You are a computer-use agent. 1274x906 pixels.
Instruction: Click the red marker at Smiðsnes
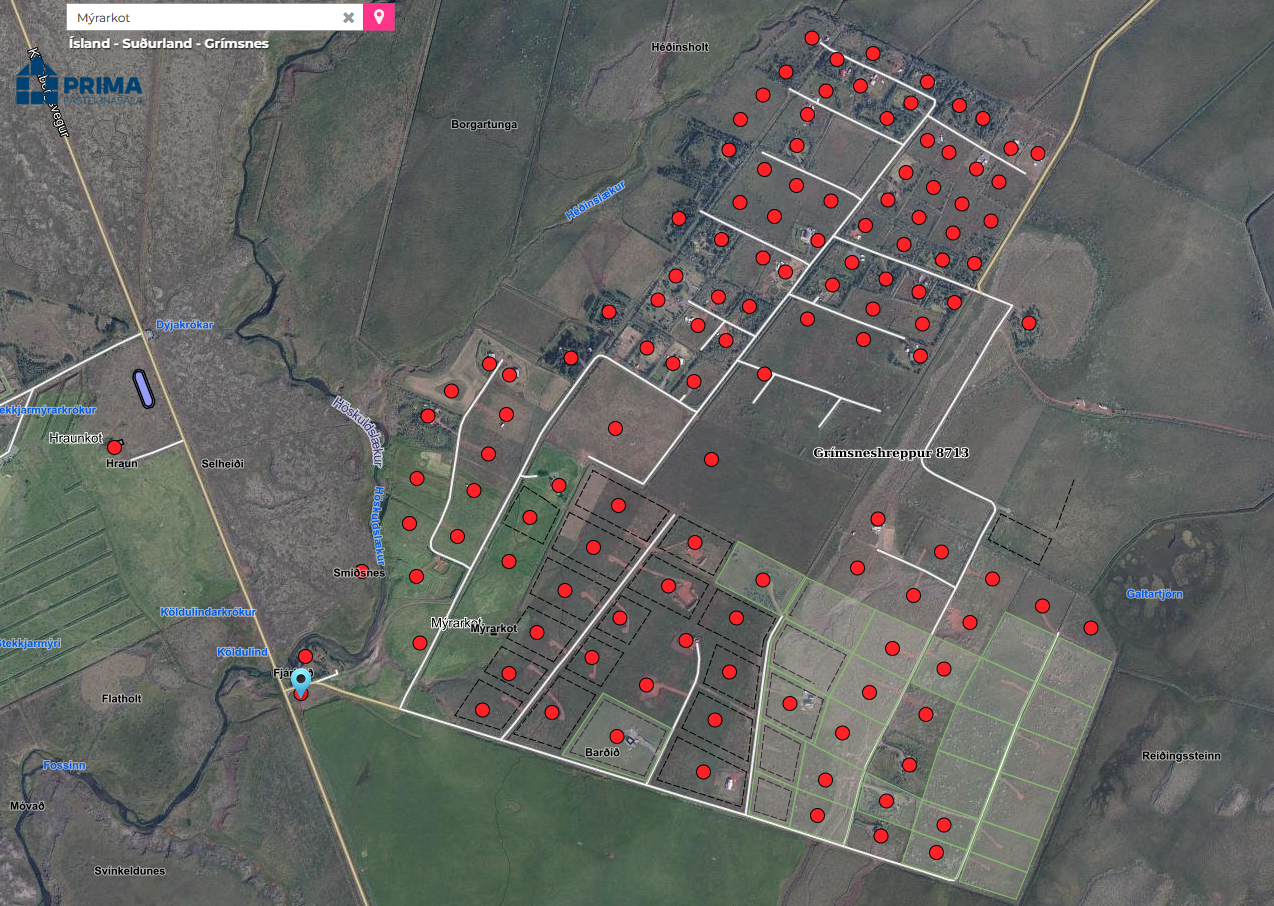pyautogui.click(x=362, y=571)
